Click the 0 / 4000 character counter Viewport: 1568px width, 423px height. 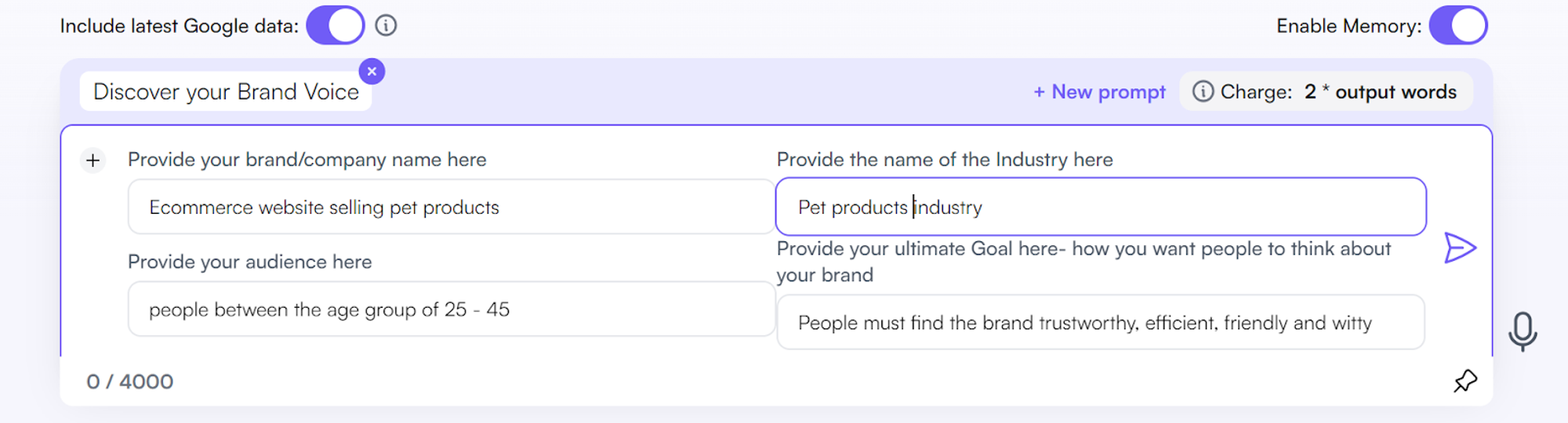pos(130,381)
